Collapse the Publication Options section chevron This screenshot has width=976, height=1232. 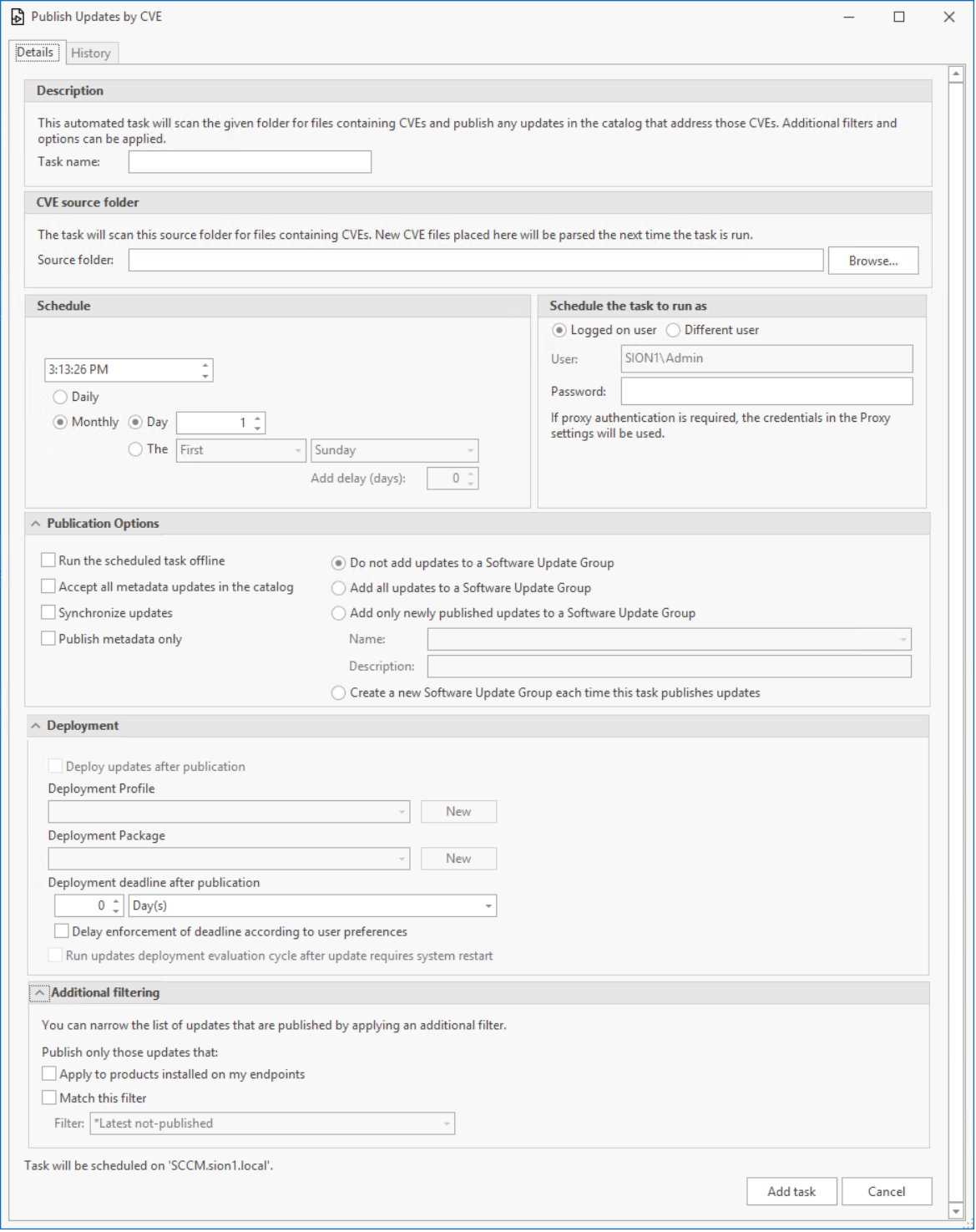pyautogui.click(x=36, y=525)
